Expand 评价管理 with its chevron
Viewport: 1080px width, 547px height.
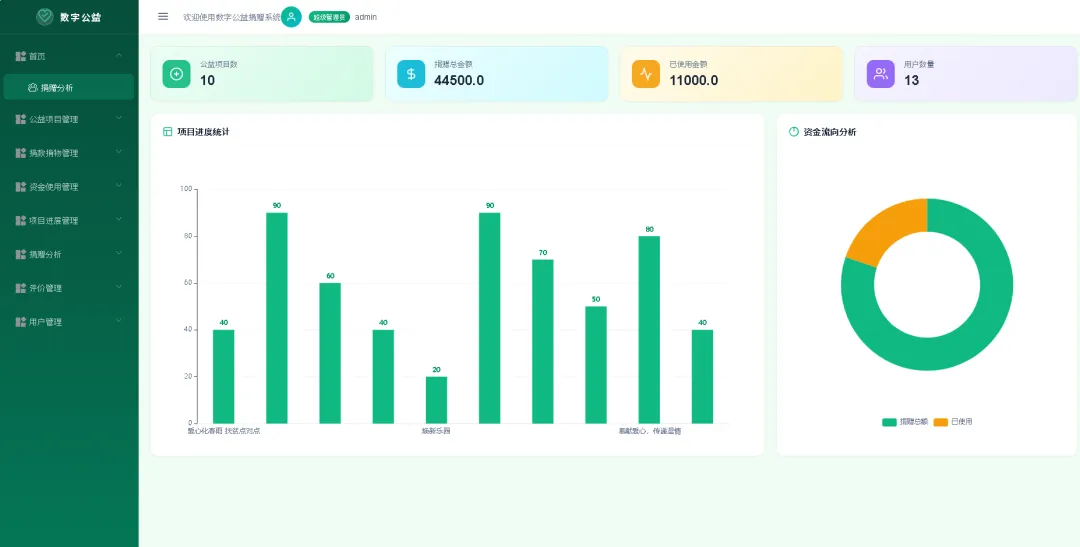point(119,287)
